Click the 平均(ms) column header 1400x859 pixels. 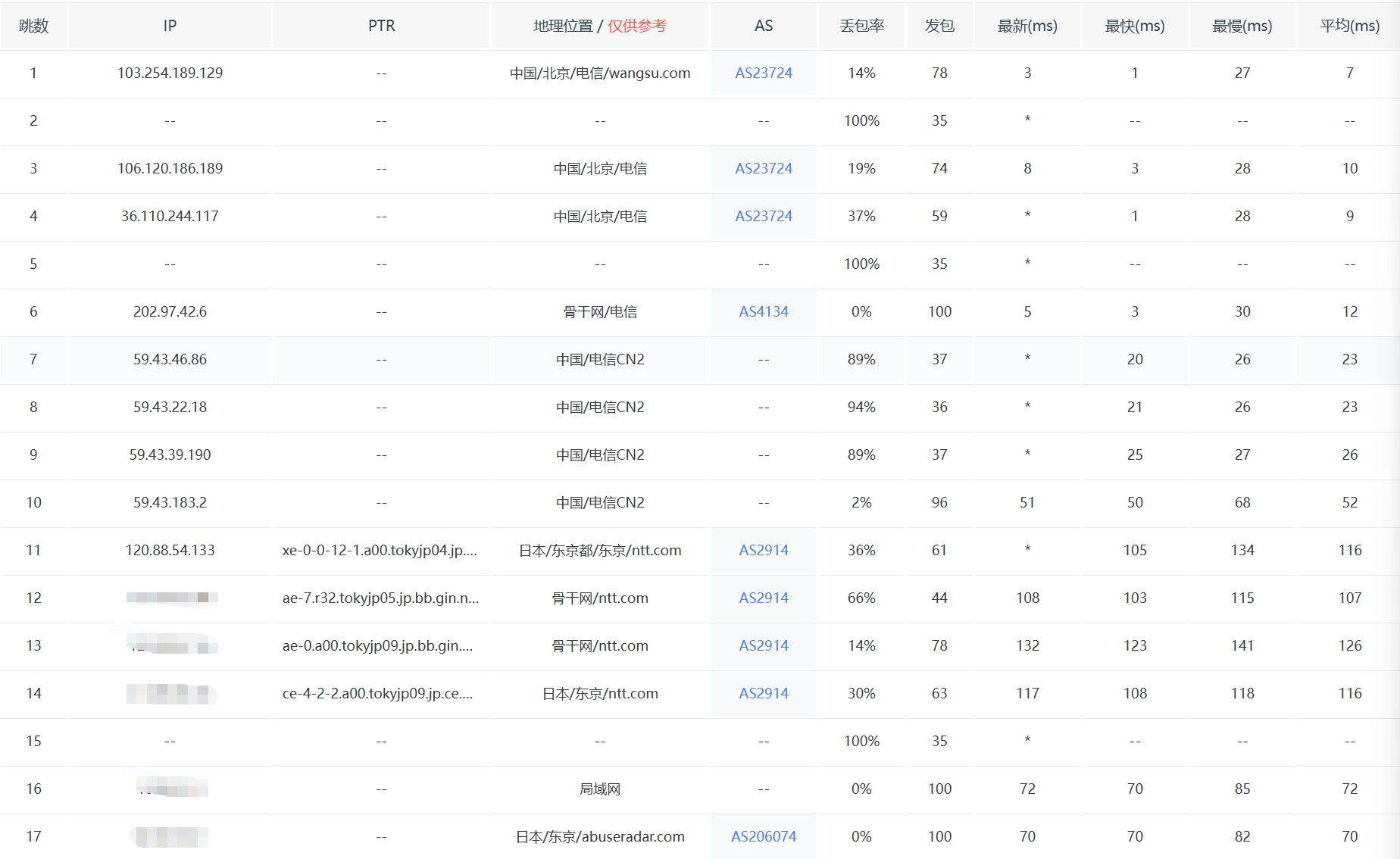coord(1350,26)
